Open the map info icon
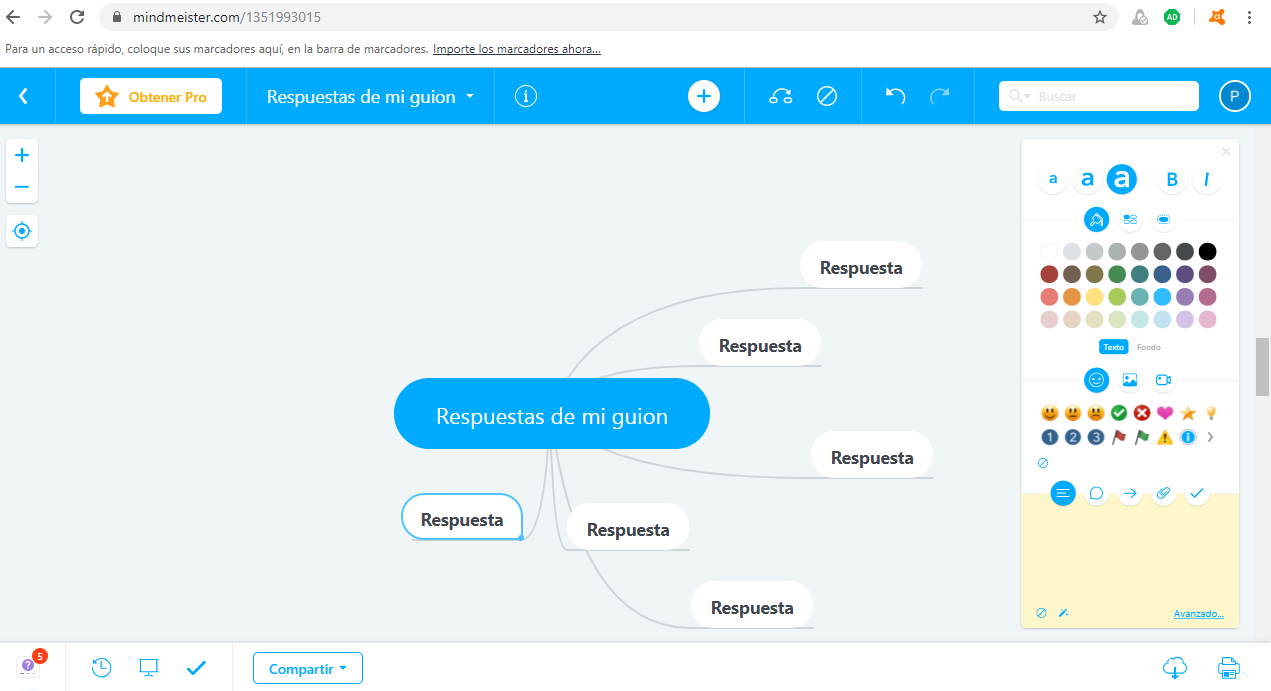 (x=526, y=96)
